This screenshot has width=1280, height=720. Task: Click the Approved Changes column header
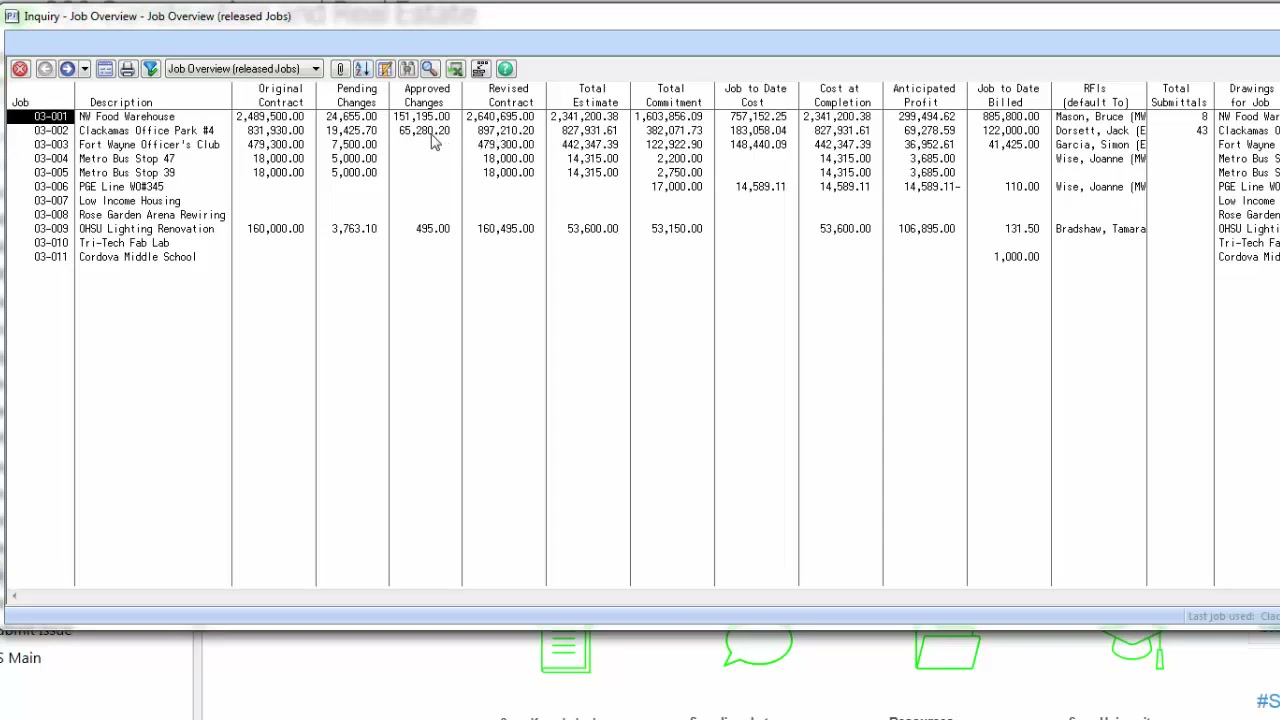[426, 96]
